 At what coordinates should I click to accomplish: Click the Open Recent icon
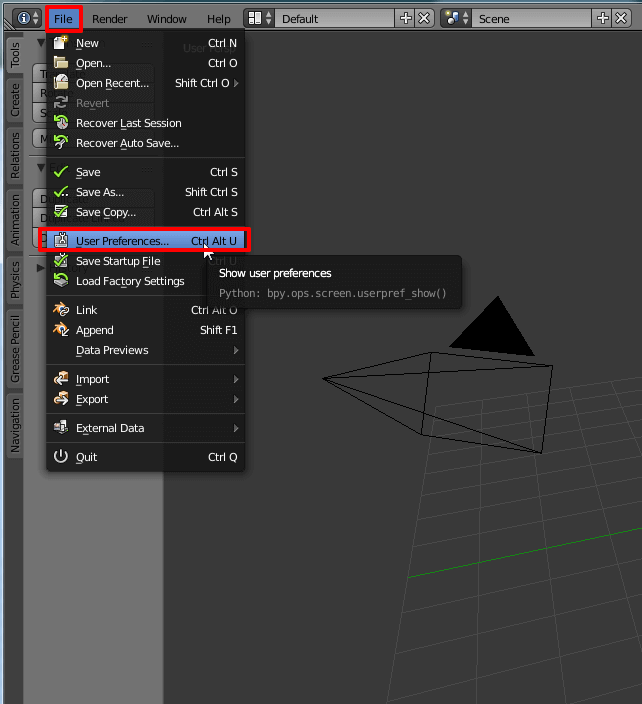click(x=61, y=83)
